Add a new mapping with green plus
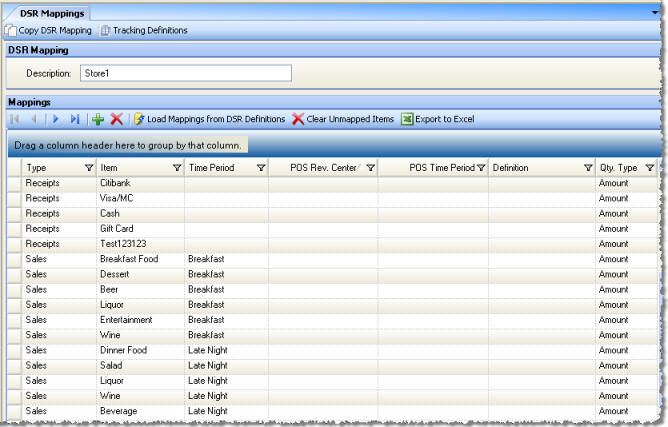This screenshot has width=668, height=427. 98,119
